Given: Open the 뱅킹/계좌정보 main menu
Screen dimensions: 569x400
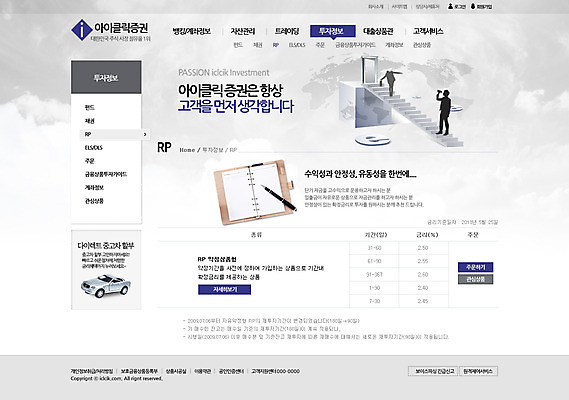Looking at the screenshot, I should coord(192,31).
